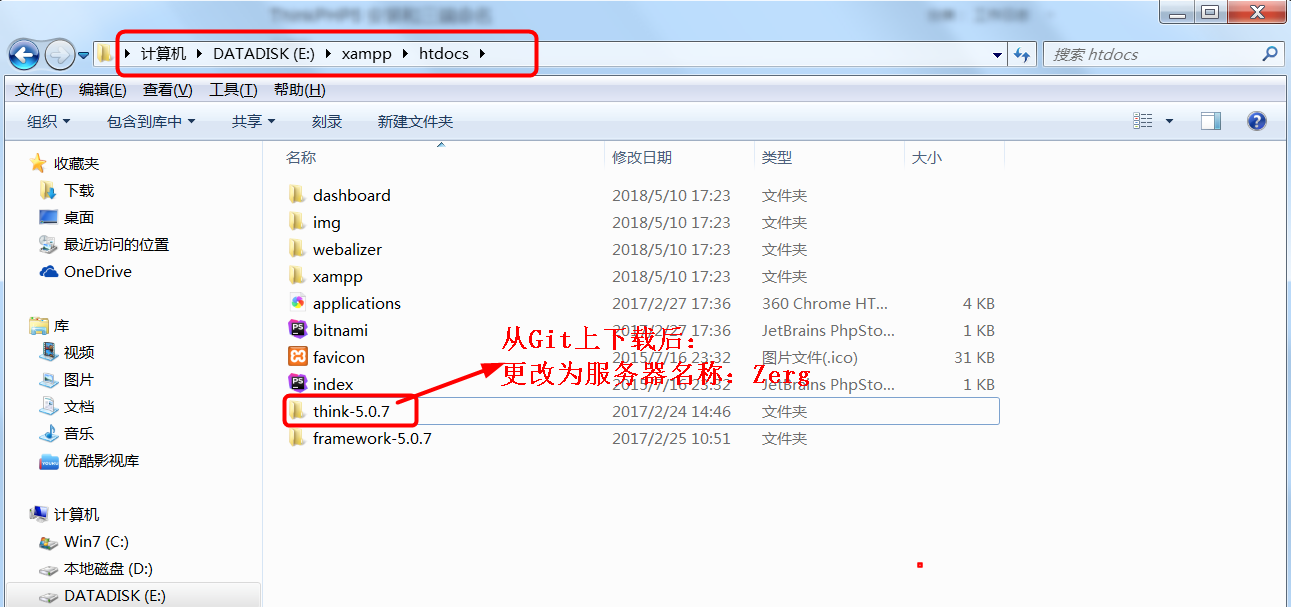
Task: Click the 搜索 htdocs search field
Action: click(x=1163, y=54)
